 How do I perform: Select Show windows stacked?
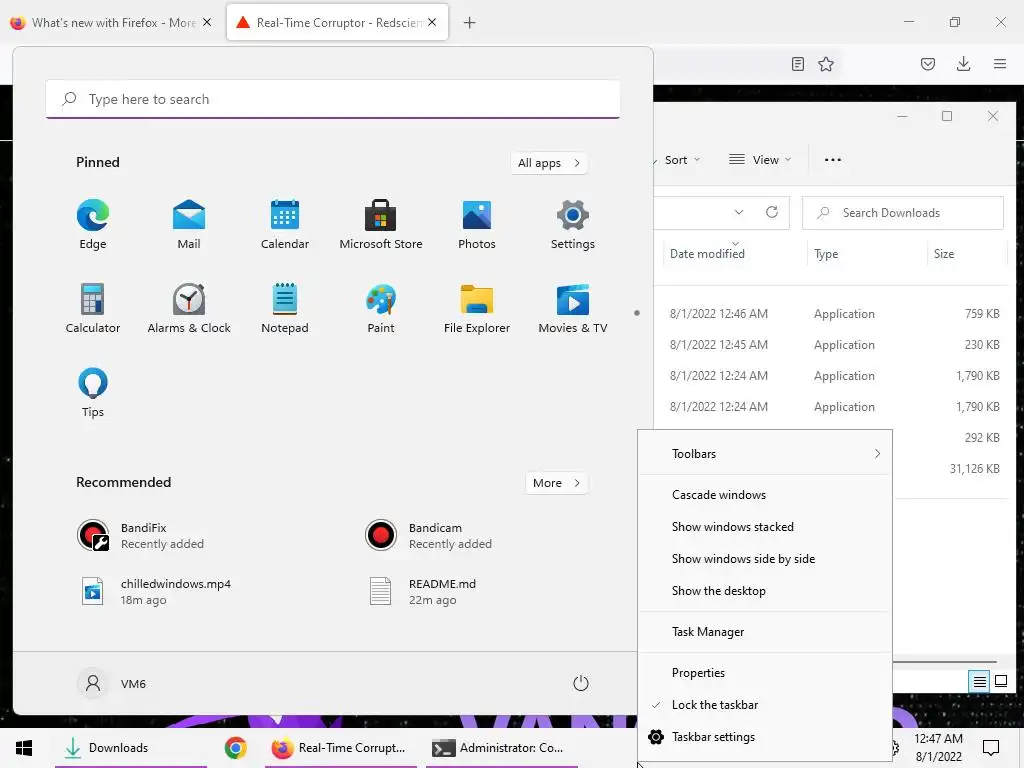765,527
